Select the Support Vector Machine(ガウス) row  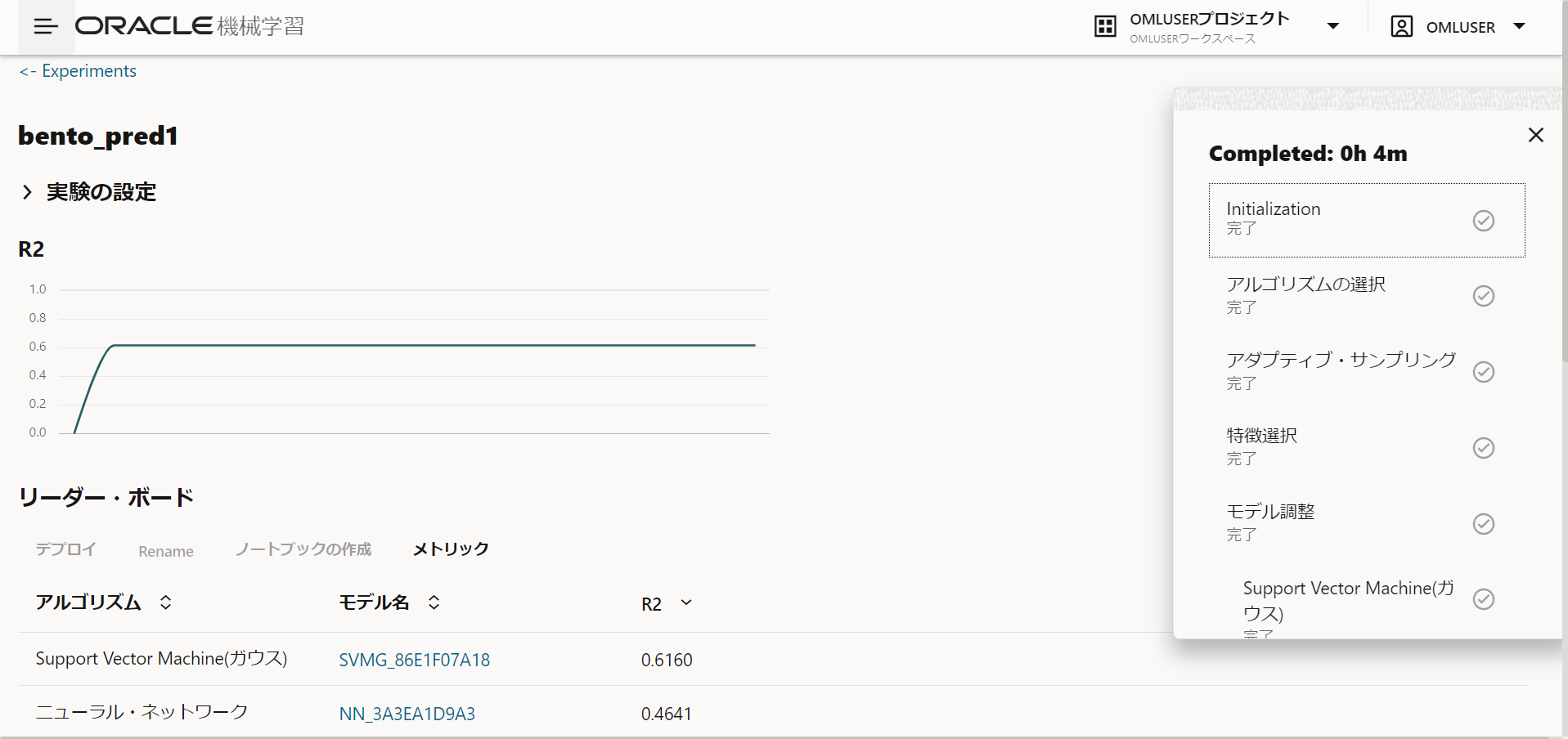774,659
